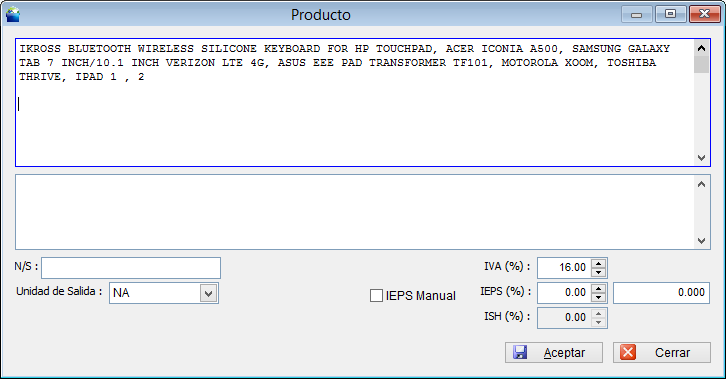Click the ISH (%) up spinner arrow
This screenshot has width=726, height=379.
click(599, 313)
